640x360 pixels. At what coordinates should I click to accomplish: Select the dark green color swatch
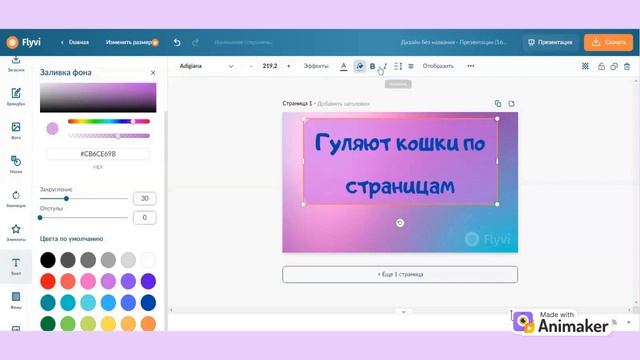pyautogui.click(x=48, y=324)
